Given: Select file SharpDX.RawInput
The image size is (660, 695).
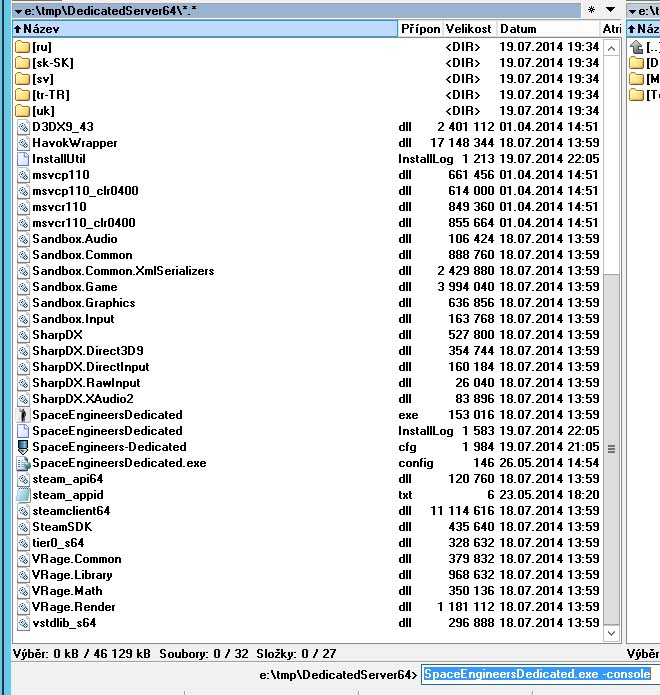Looking at the screenshot, I should 86,383.
